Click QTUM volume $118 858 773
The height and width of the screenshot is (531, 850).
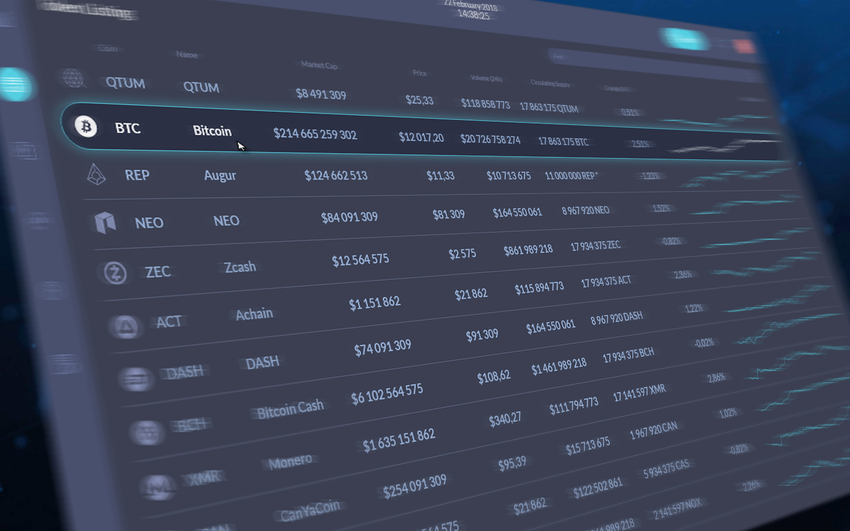(x=485, y=103)
